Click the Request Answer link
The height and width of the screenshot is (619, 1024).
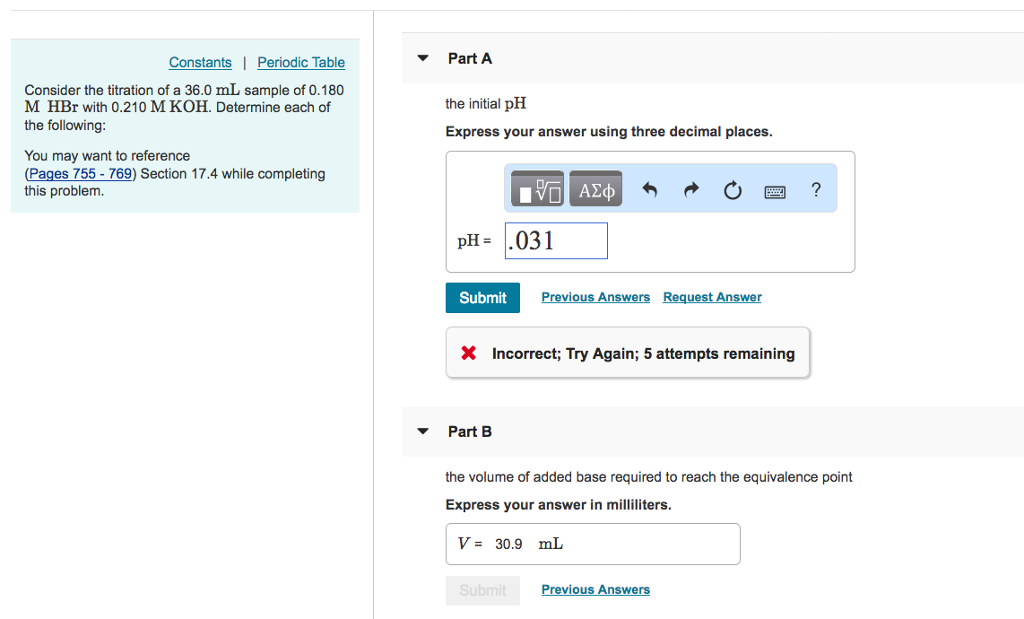pyautogui.click(x=712, y=297)
